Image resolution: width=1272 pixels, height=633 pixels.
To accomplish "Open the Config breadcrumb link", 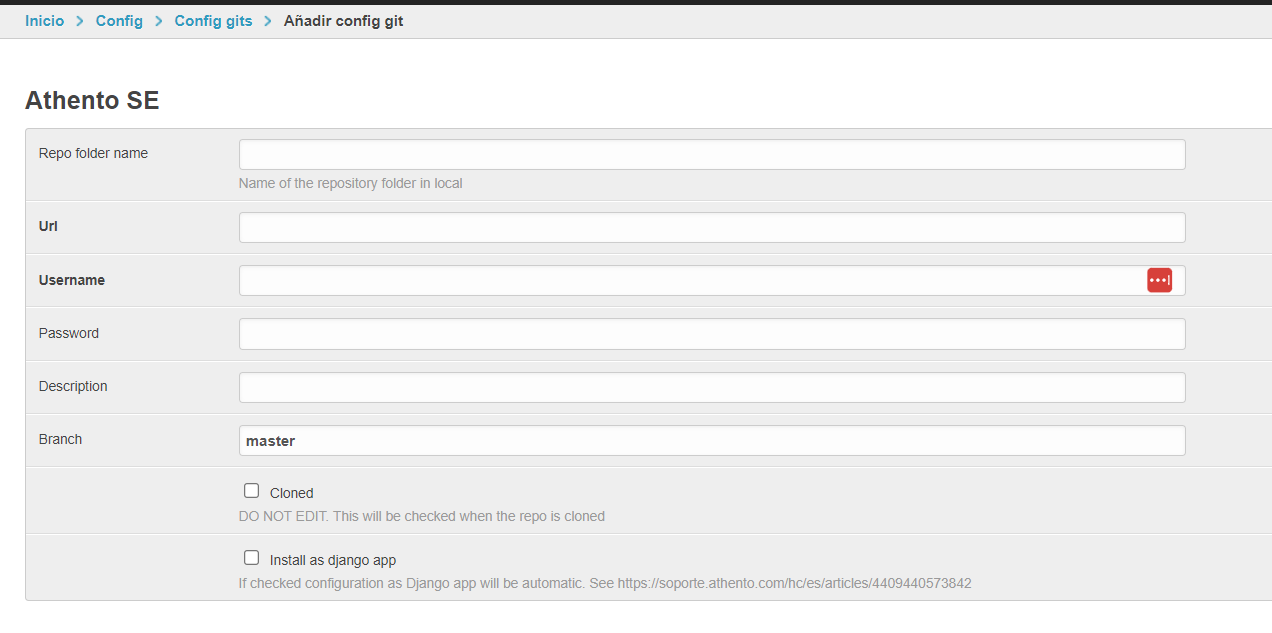I will tap(119, 21).
